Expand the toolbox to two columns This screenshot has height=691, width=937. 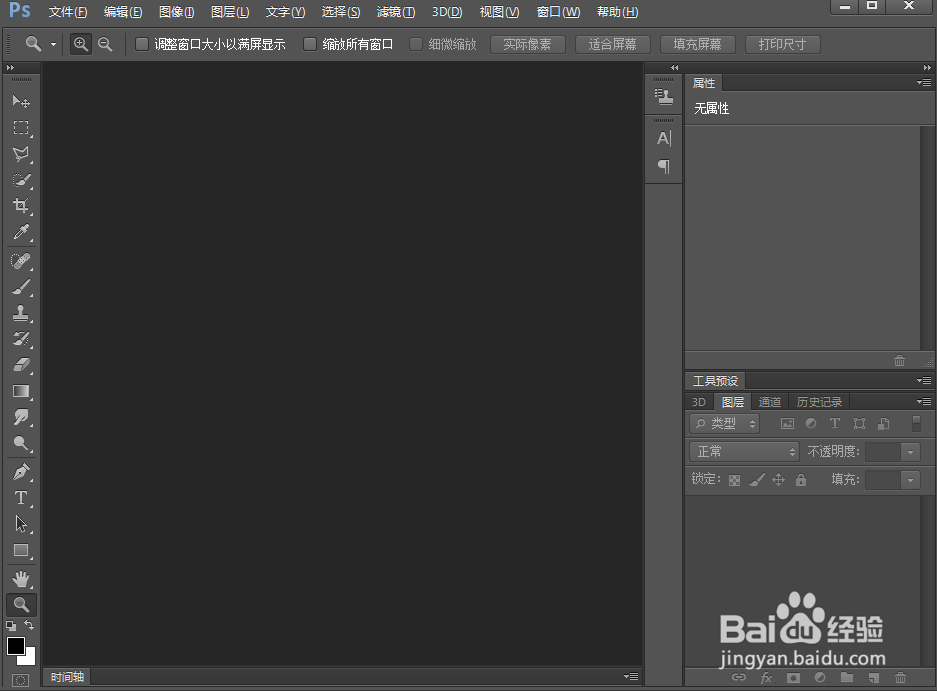pyautogui.click(x=10, y=68)
